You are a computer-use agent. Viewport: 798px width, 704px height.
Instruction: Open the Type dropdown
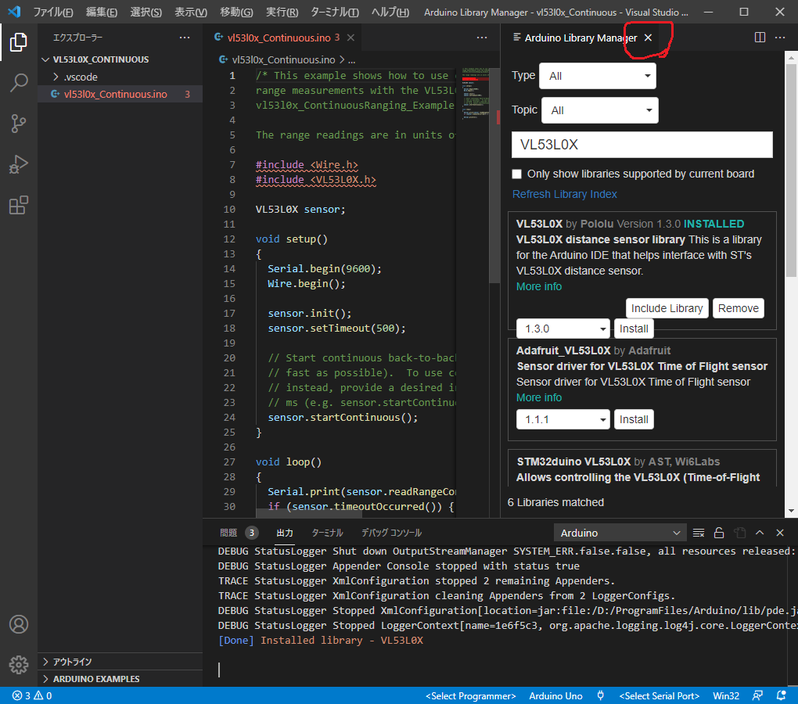pos(597,76)
